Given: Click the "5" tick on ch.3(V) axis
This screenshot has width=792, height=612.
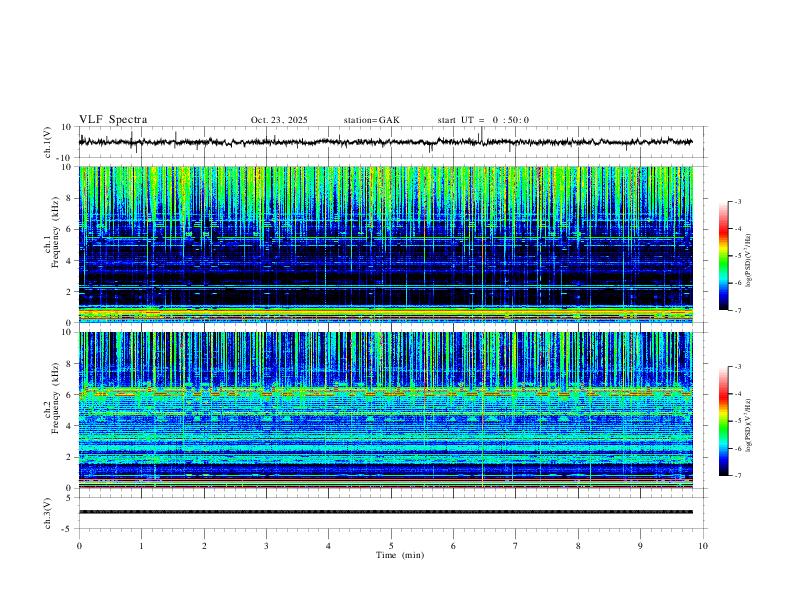Looking at the screenshot, I should (69, 498).
